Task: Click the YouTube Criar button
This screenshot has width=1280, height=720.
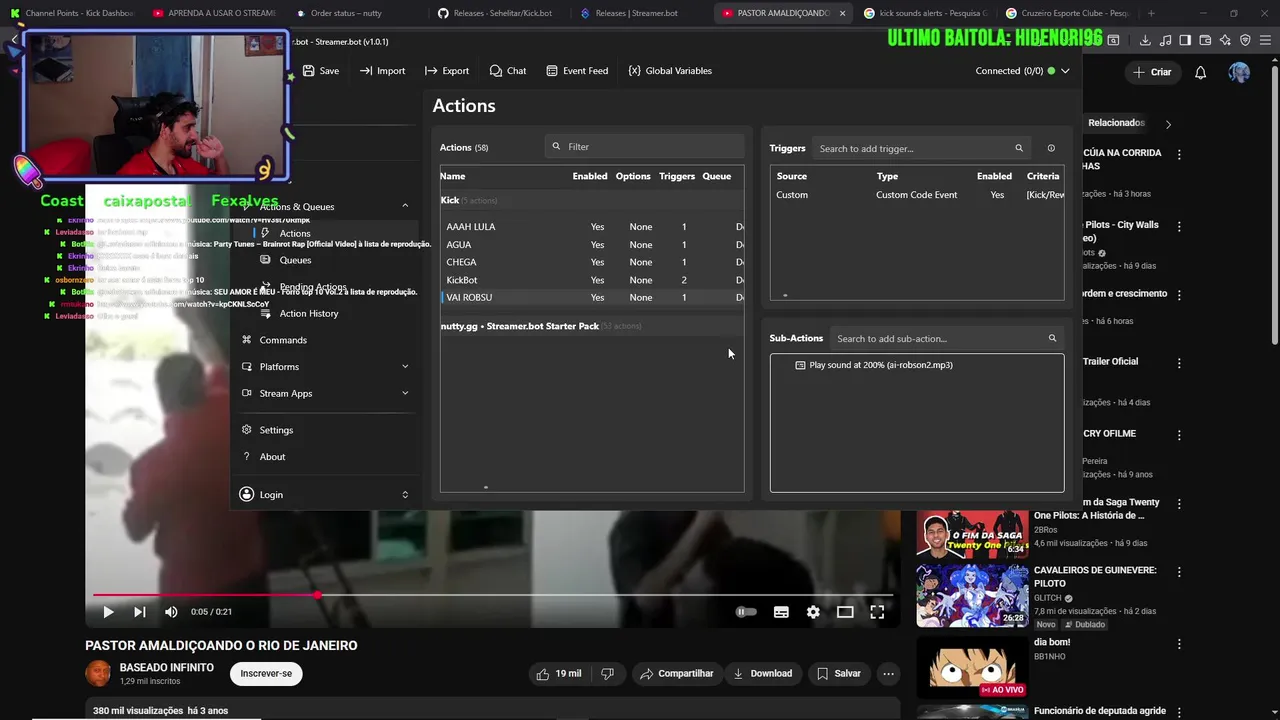Action: 1152,72
